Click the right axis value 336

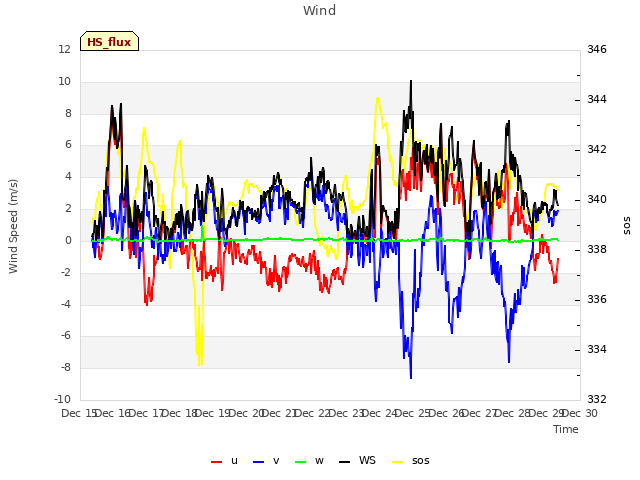pos(597,300)
